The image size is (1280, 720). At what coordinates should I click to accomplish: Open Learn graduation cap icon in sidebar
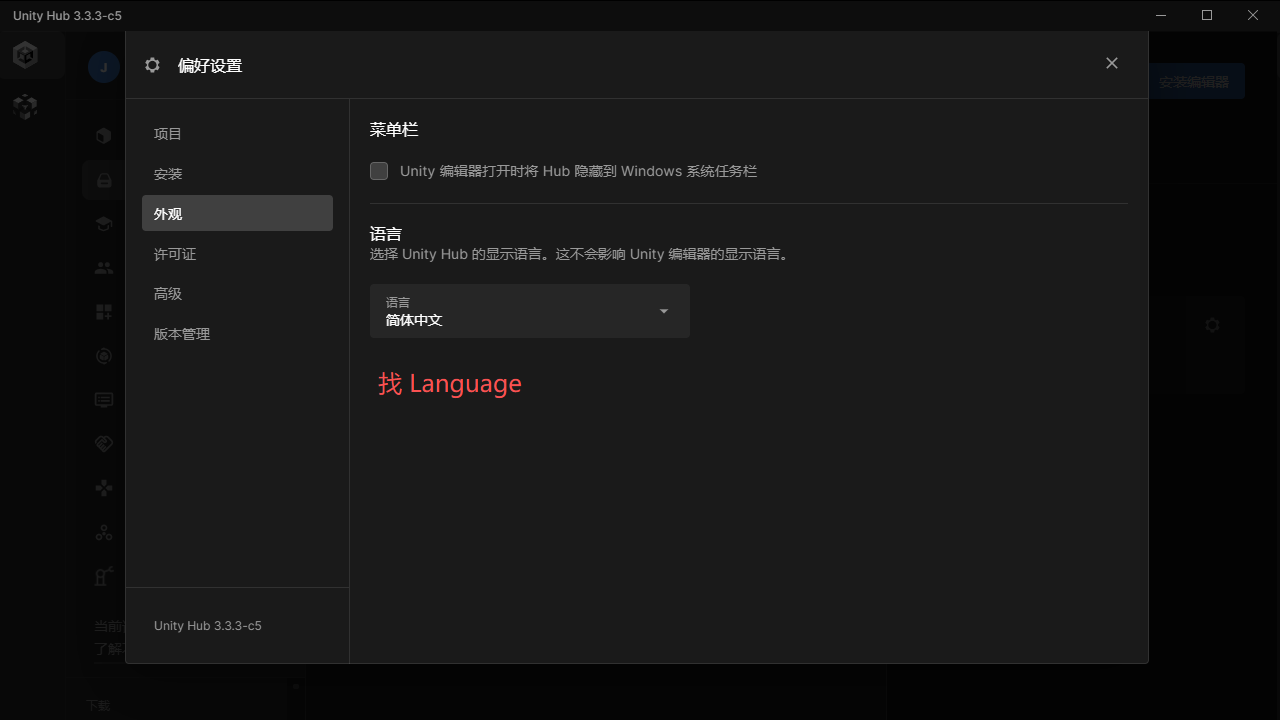[103, 224]
